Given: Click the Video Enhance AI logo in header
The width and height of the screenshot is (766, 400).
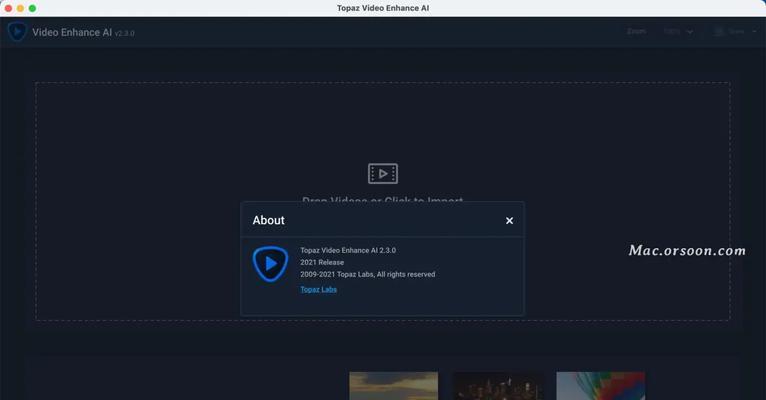Looking at the screenshot, I should coord(17,32).
